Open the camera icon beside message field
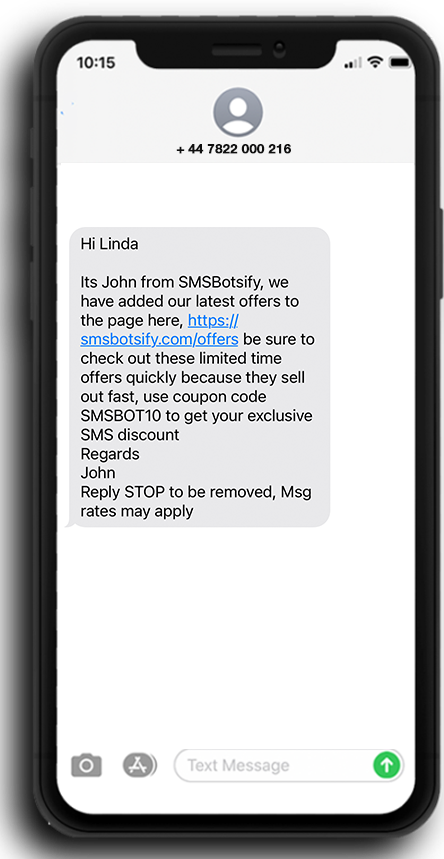The width and height of the screenshot is (444, 859). pyautogui.click(x=87, y=765)
